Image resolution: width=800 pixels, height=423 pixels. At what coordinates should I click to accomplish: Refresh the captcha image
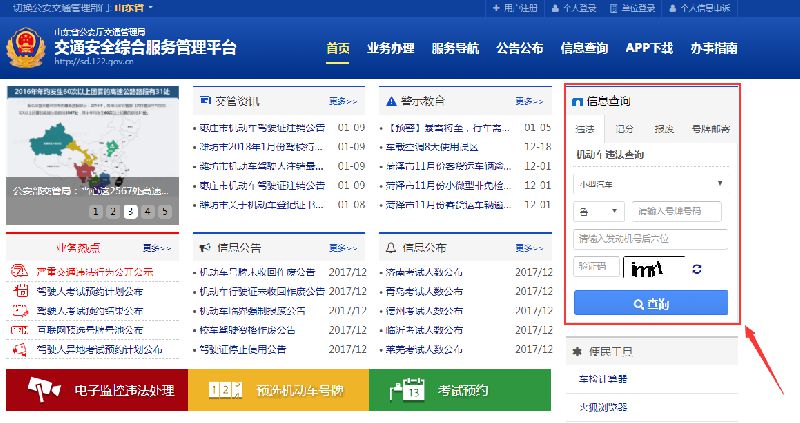pyautogui.click(x=697, y=268)
